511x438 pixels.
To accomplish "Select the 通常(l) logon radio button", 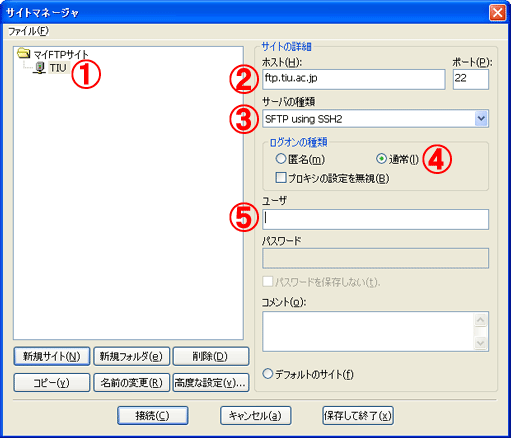I will [381, 159].
